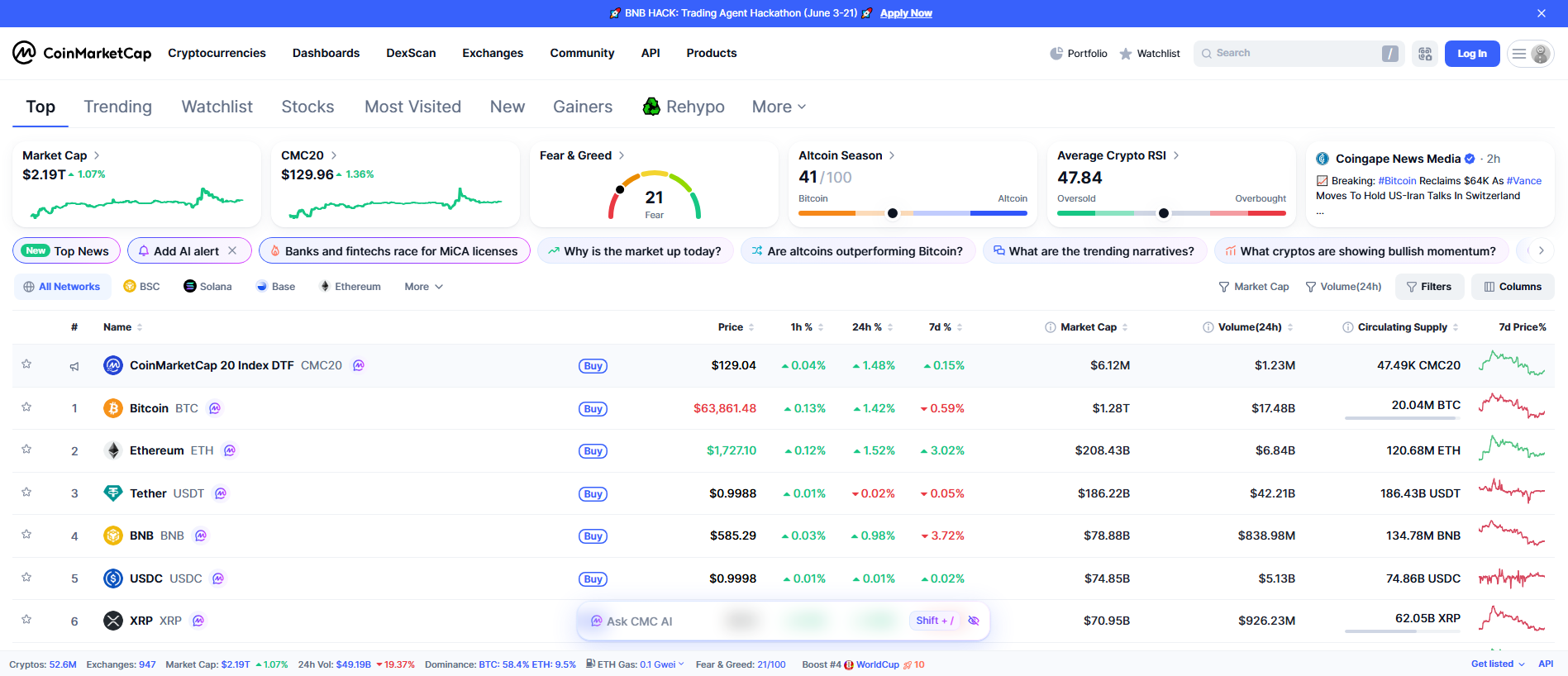The height and width of the screenshot is (676, 1568).
Task: Click the Log In button
Action: (1472, 54)
